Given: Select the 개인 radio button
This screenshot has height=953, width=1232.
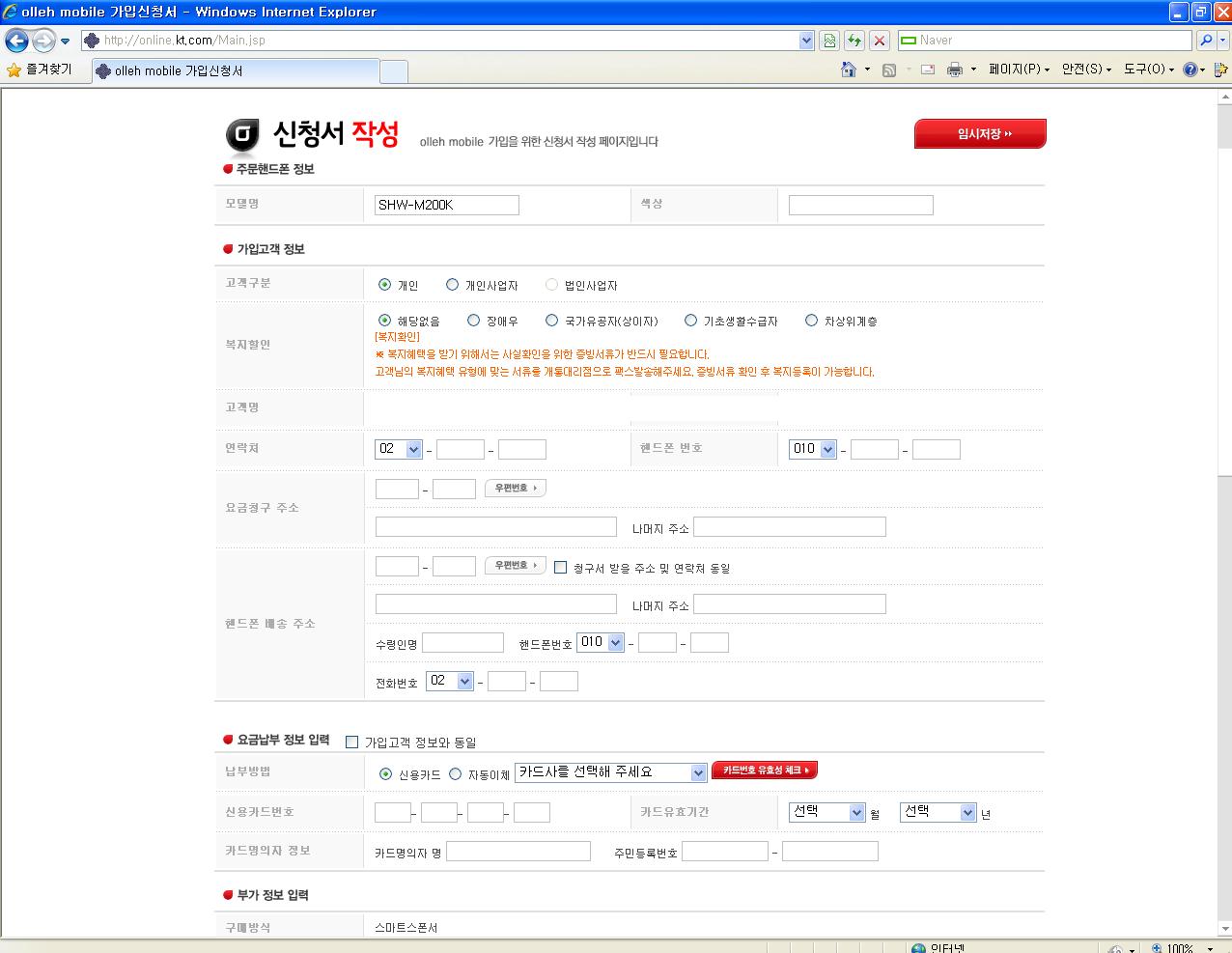Looking at the screenshot, I should click(x=385, y=285).
